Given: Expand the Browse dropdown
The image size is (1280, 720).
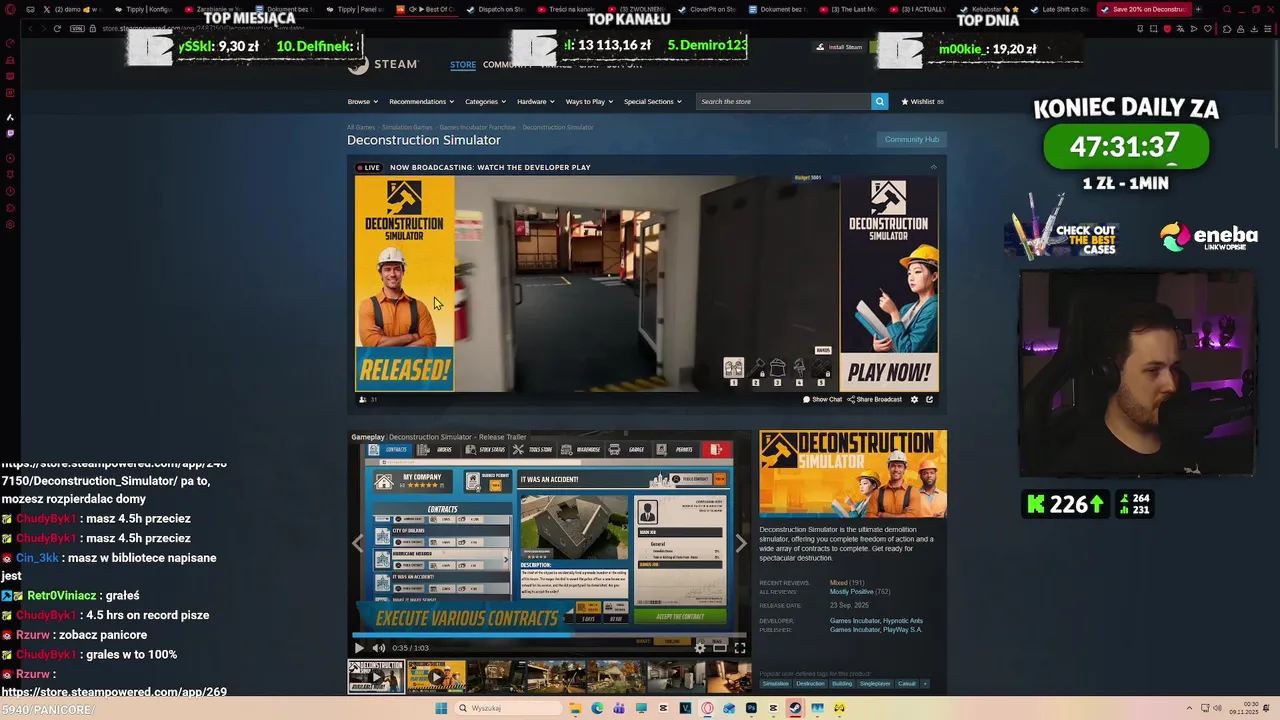Looking at the screenshot, I should pos(362,101).
